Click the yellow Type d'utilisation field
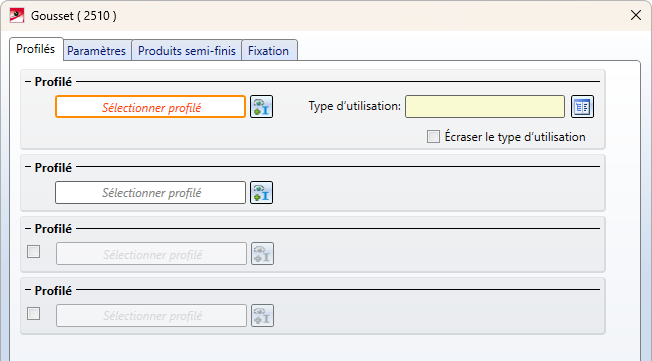 485,107
